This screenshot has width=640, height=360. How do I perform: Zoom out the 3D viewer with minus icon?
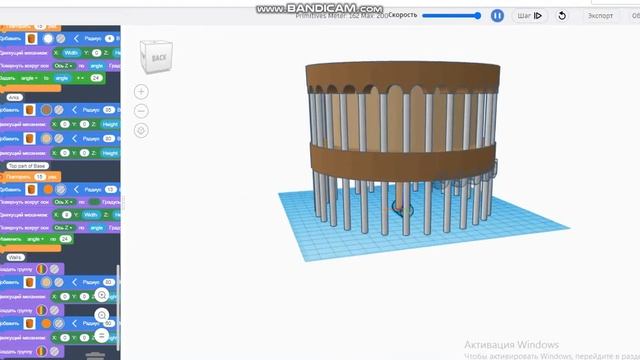141,111
